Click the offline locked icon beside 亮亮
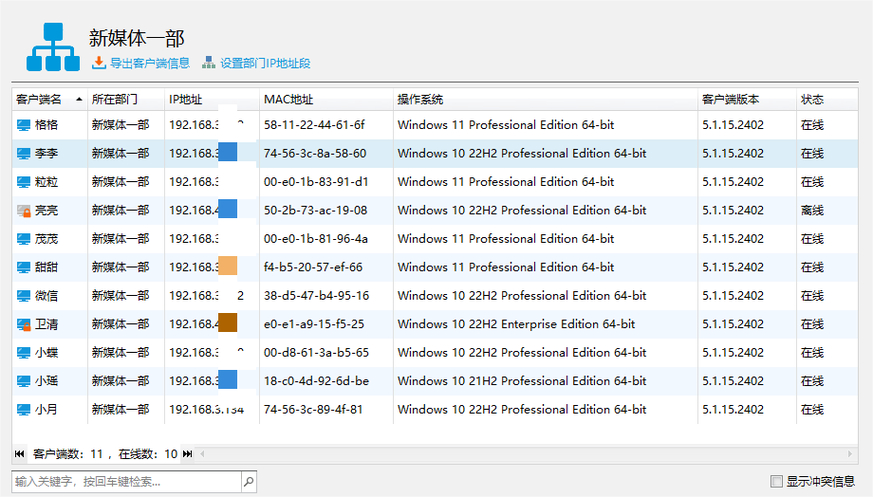This screenshot has height=497, width=873. tap(23, 211)
